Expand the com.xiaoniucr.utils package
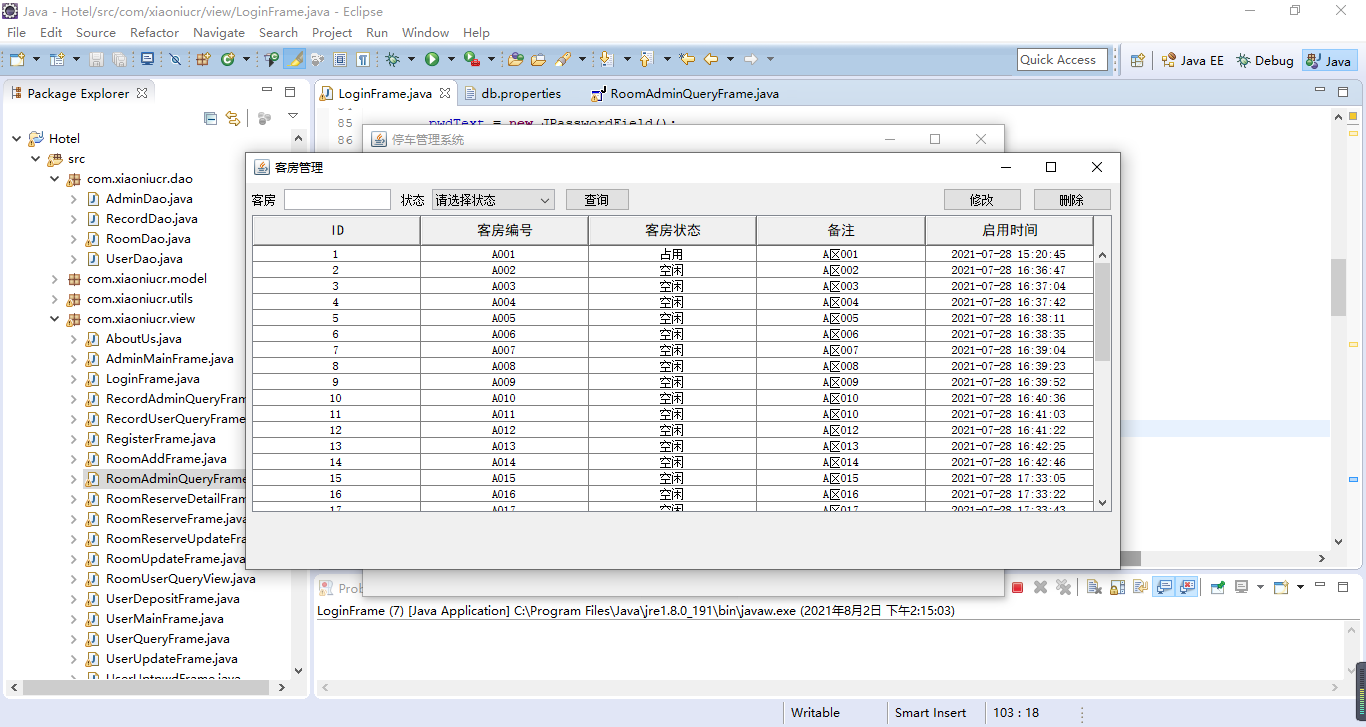Viewport: 1366px width, 727px height. 55,299
